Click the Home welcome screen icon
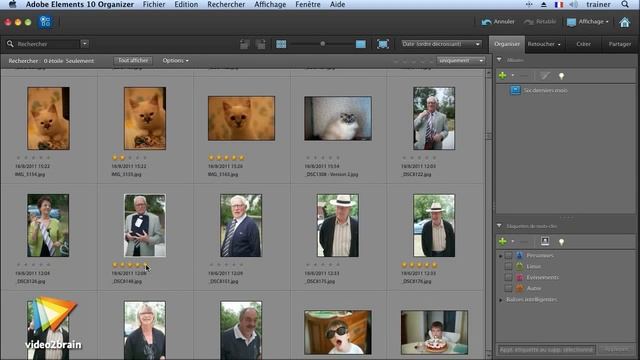 (x=624, y=22)
